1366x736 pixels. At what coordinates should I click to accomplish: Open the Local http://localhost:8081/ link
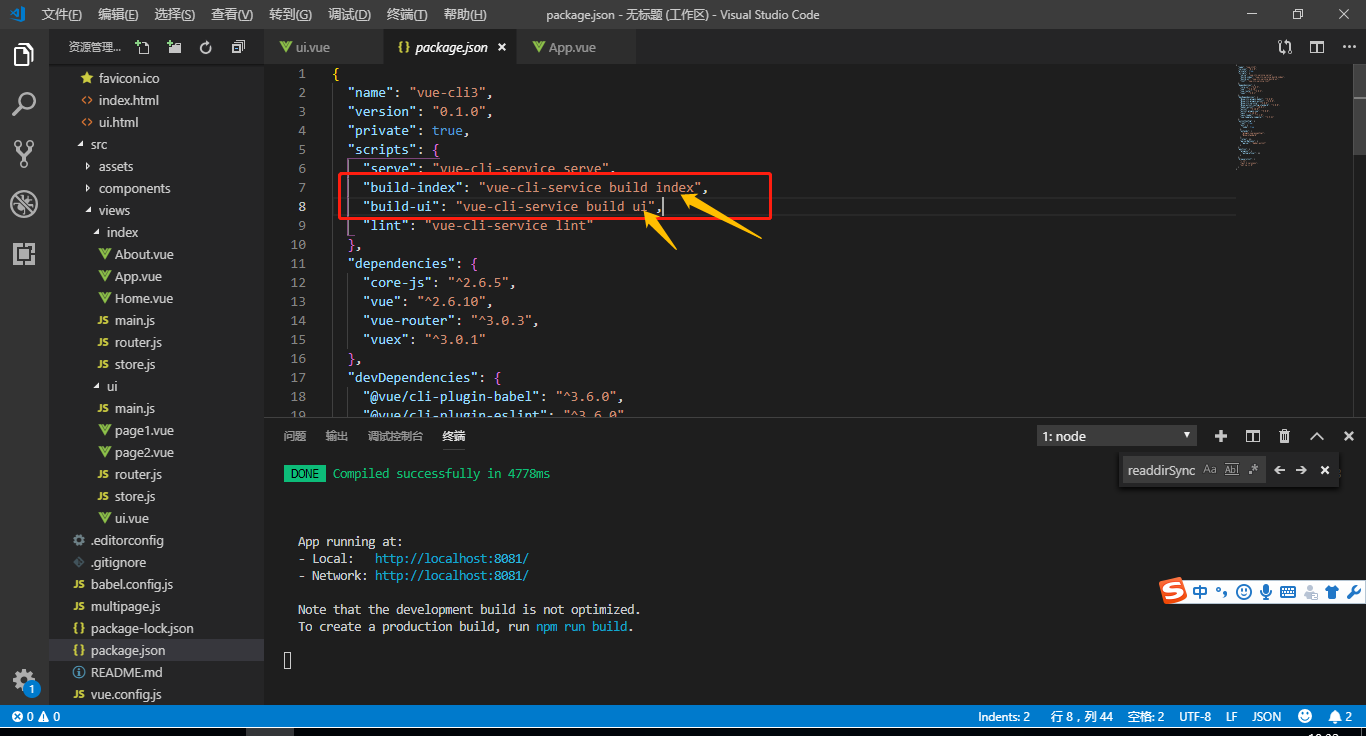click(451, 558)
